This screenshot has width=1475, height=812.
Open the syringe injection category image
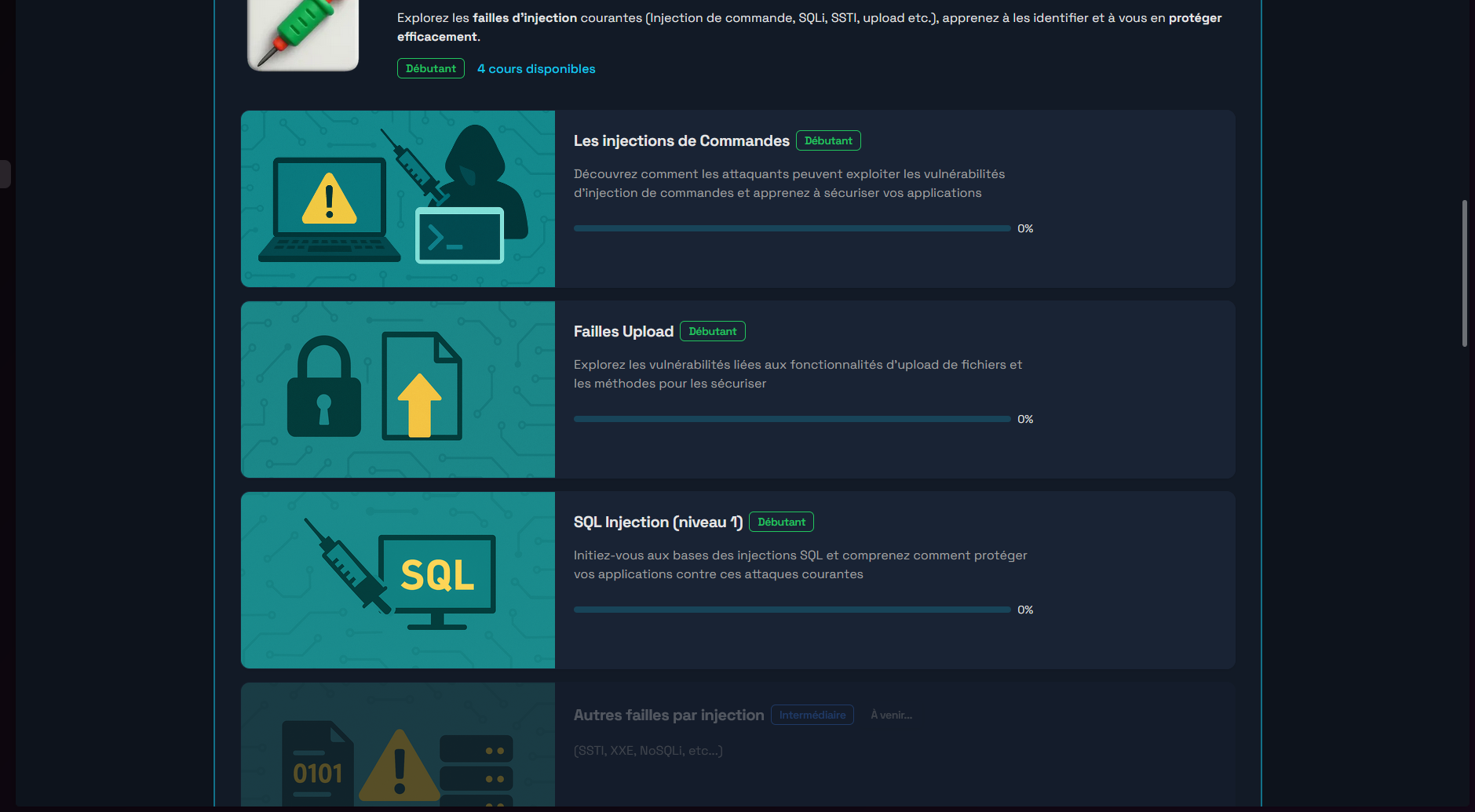pyautogui.click(x=303, y=35)
